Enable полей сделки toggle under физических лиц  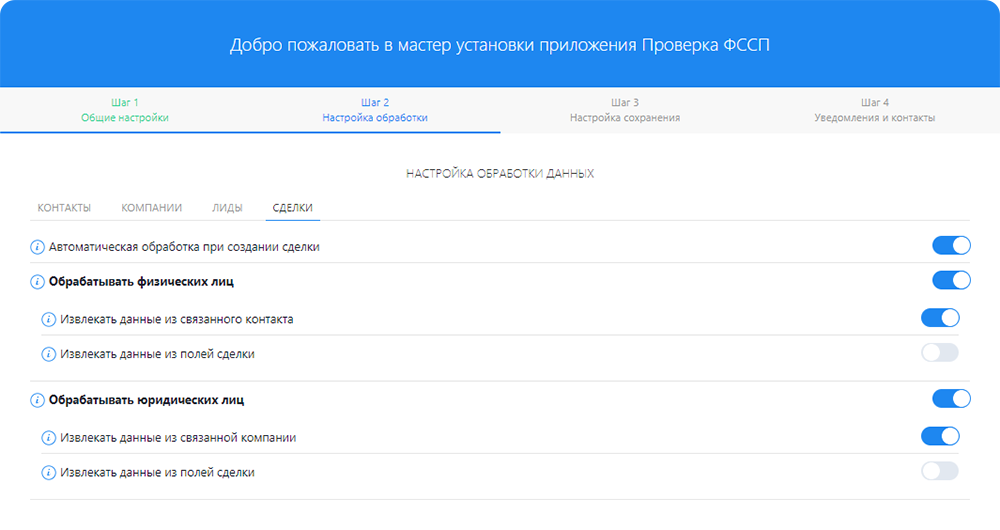tap(940, 352)
